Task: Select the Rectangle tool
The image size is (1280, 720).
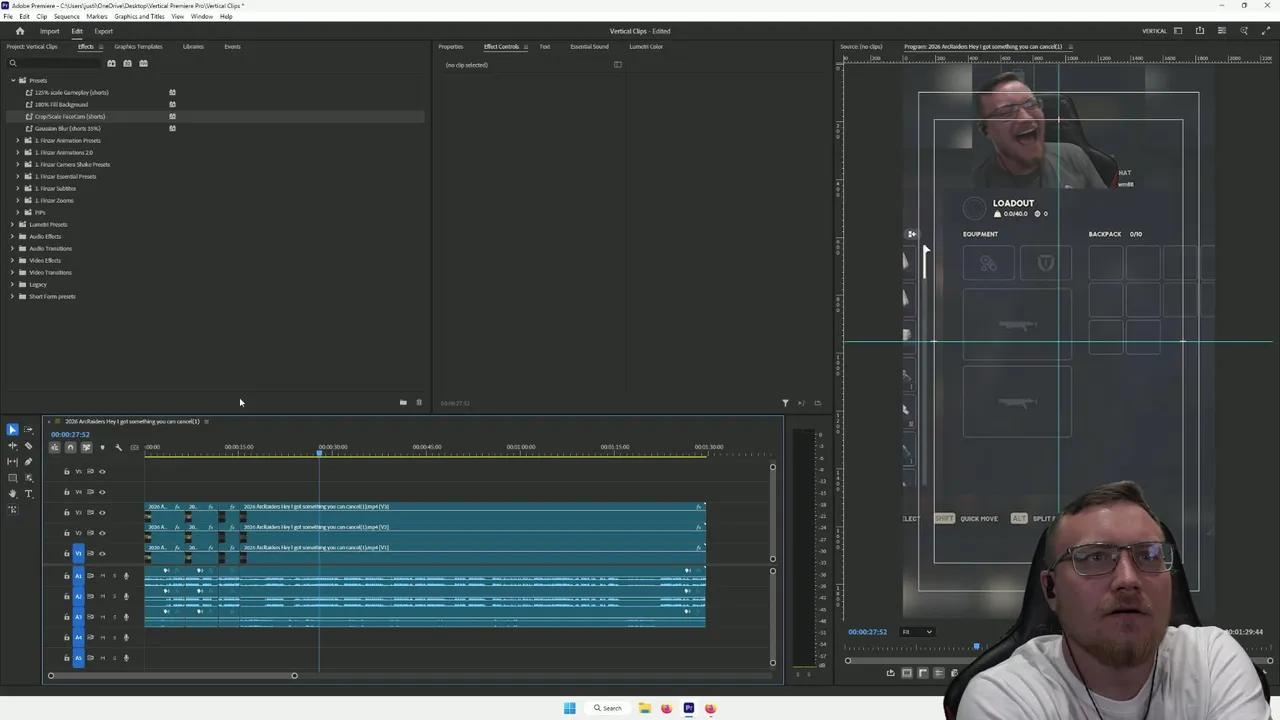Action: pyautogui.click(x=12, y=477)
